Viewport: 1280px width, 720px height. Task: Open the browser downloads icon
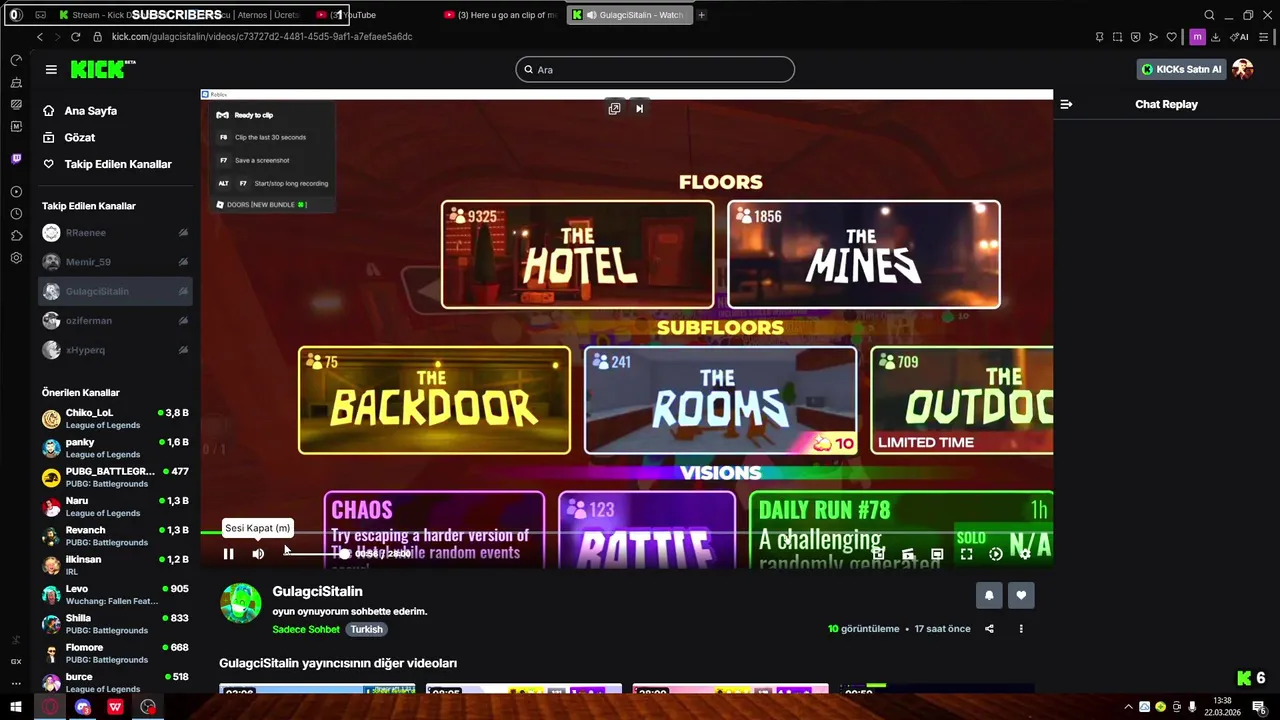click(x=1215, y=37)
